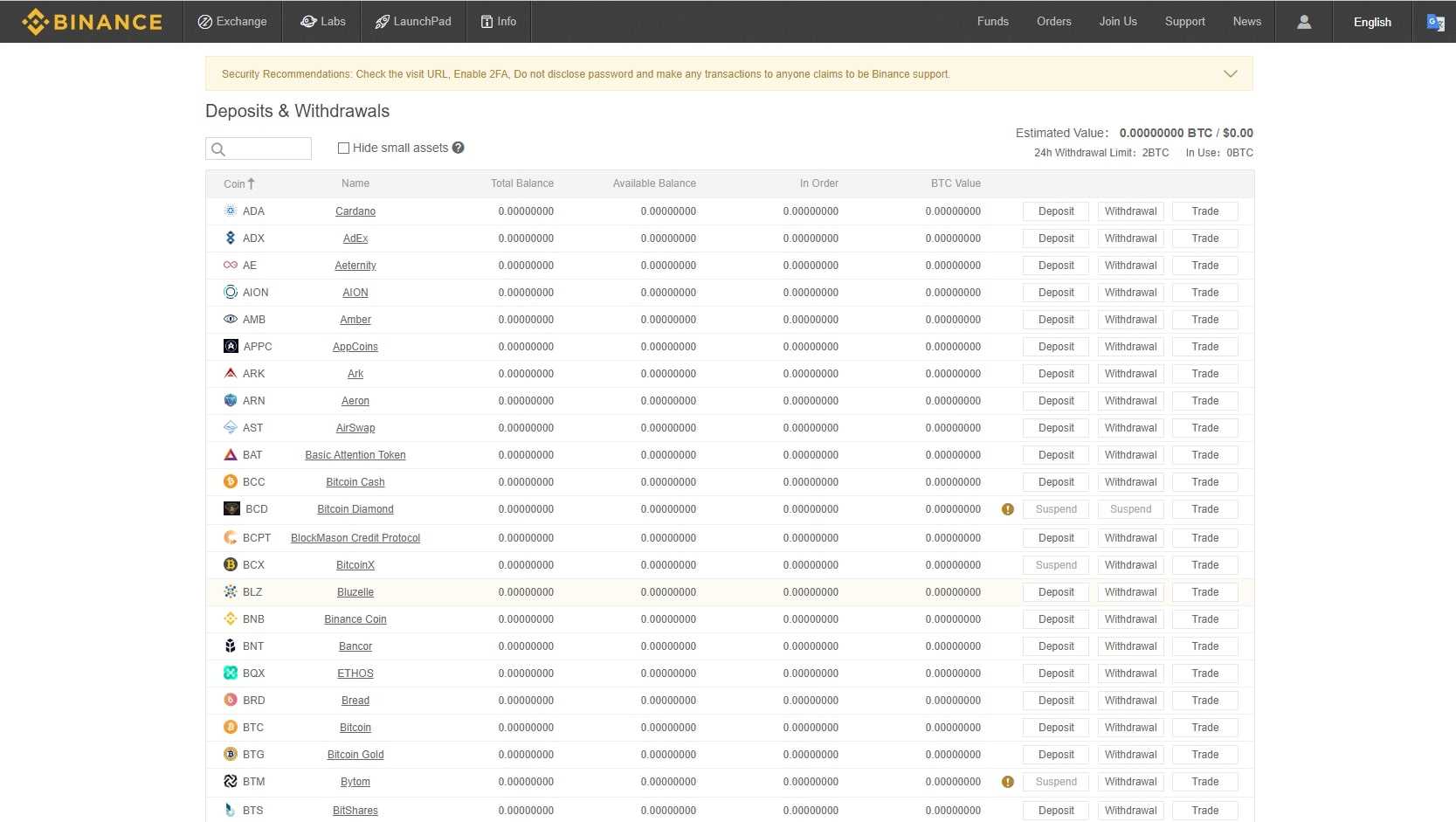Screen dimensions: 1456x822
Task: Open the Exchange menu
Action: (232, 22)
